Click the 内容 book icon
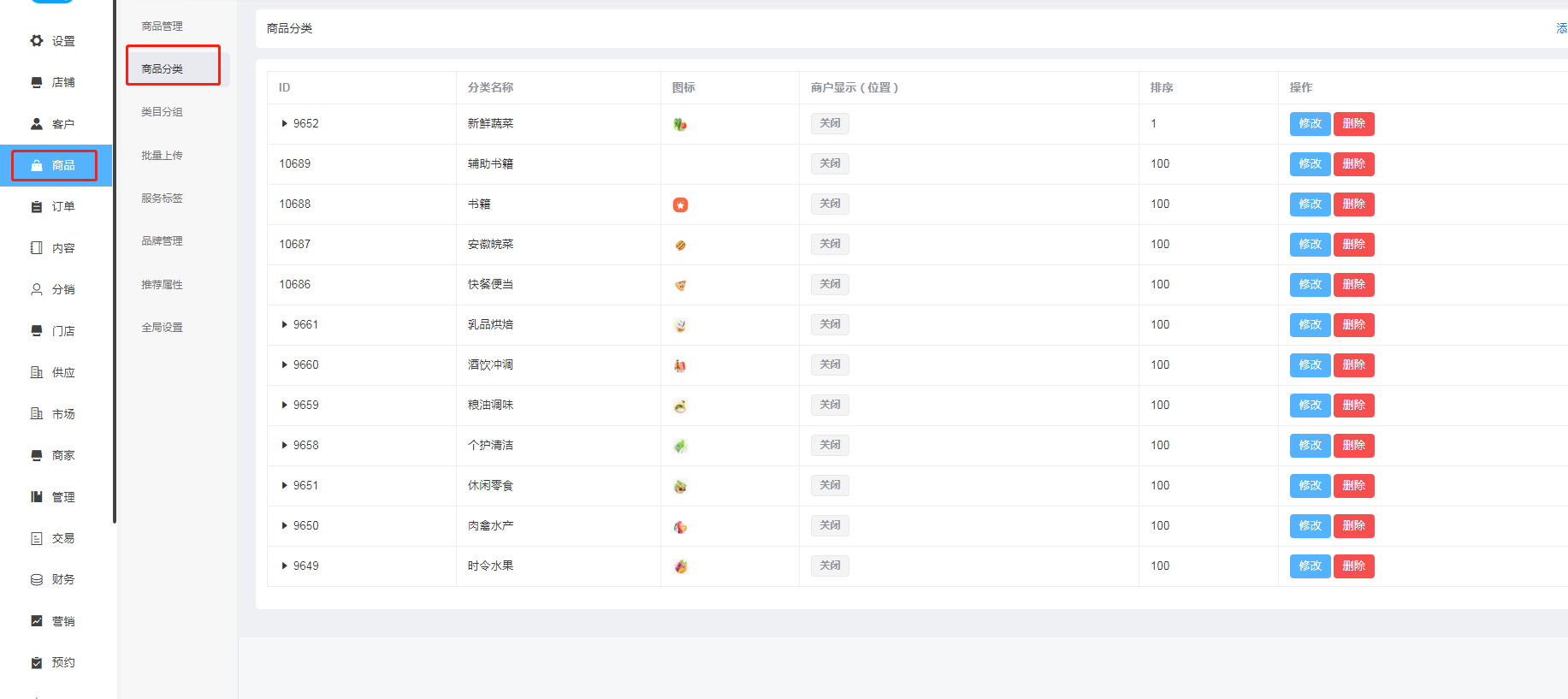The image size is (1568, 699). pos(37,247)
